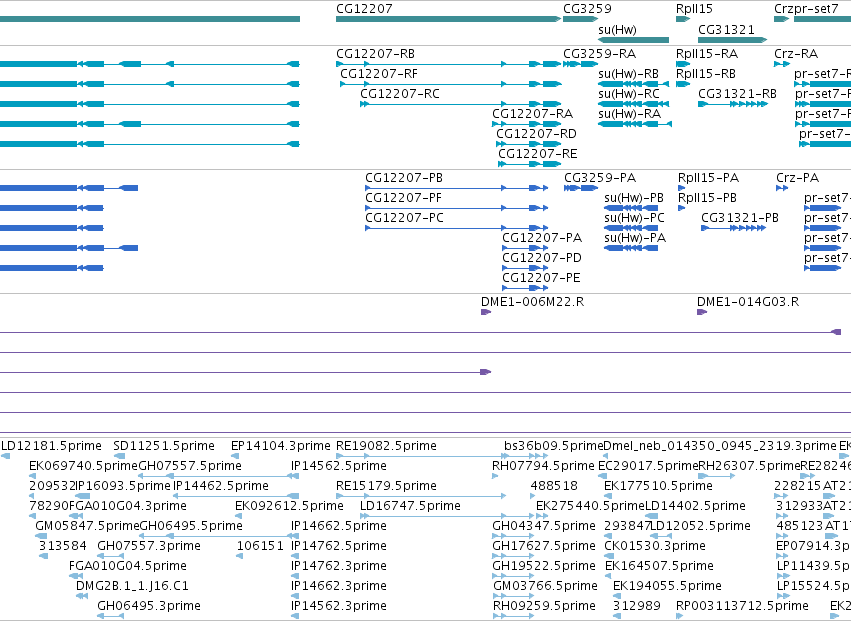Select protein su(Hw)-PA
The width and height of the screenshot is (851, 621).
click(634, 239)
